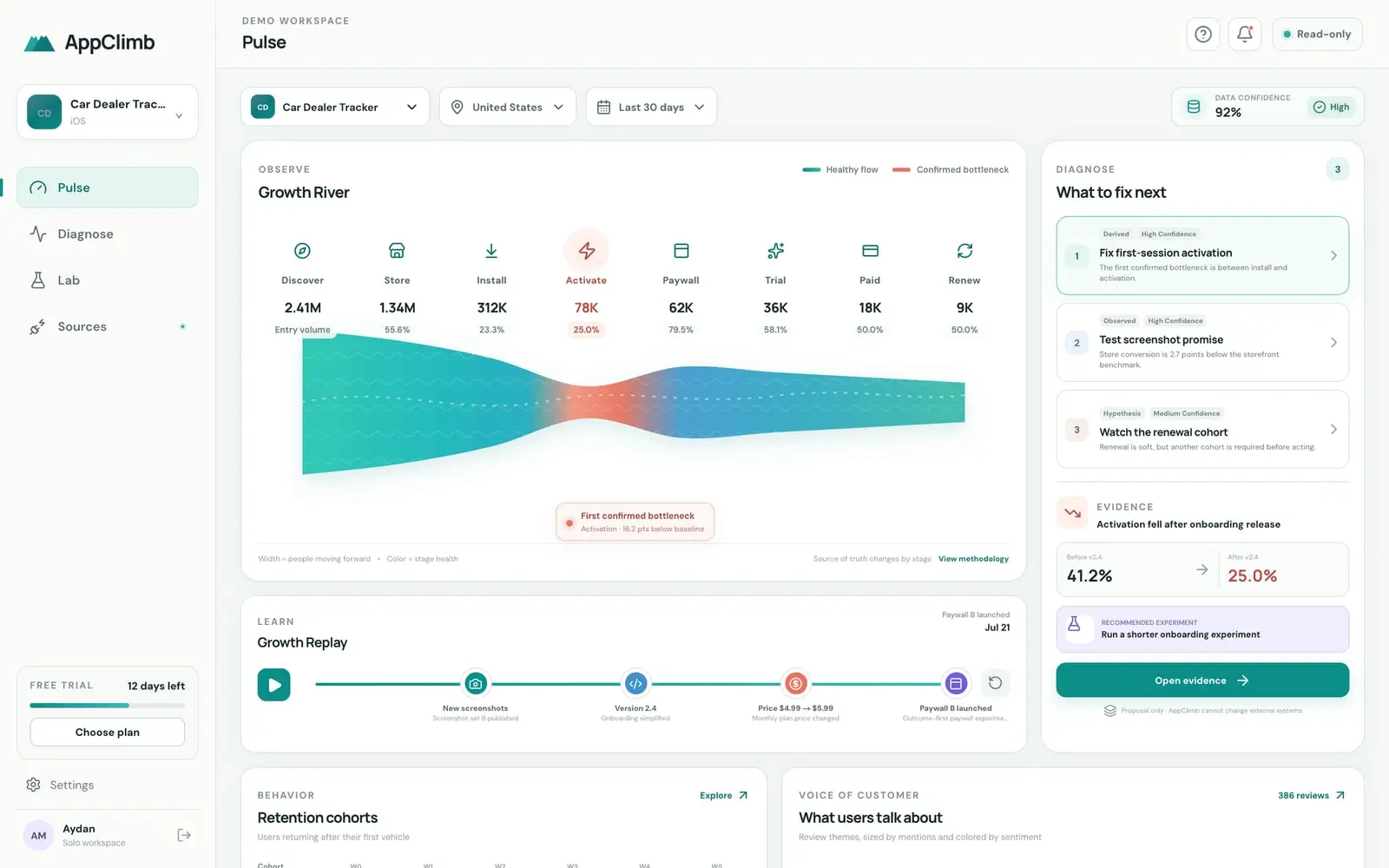Screen dimensions: 1389x868
Task: Select the Activate stage lightning icon
Action: [586, 251]
